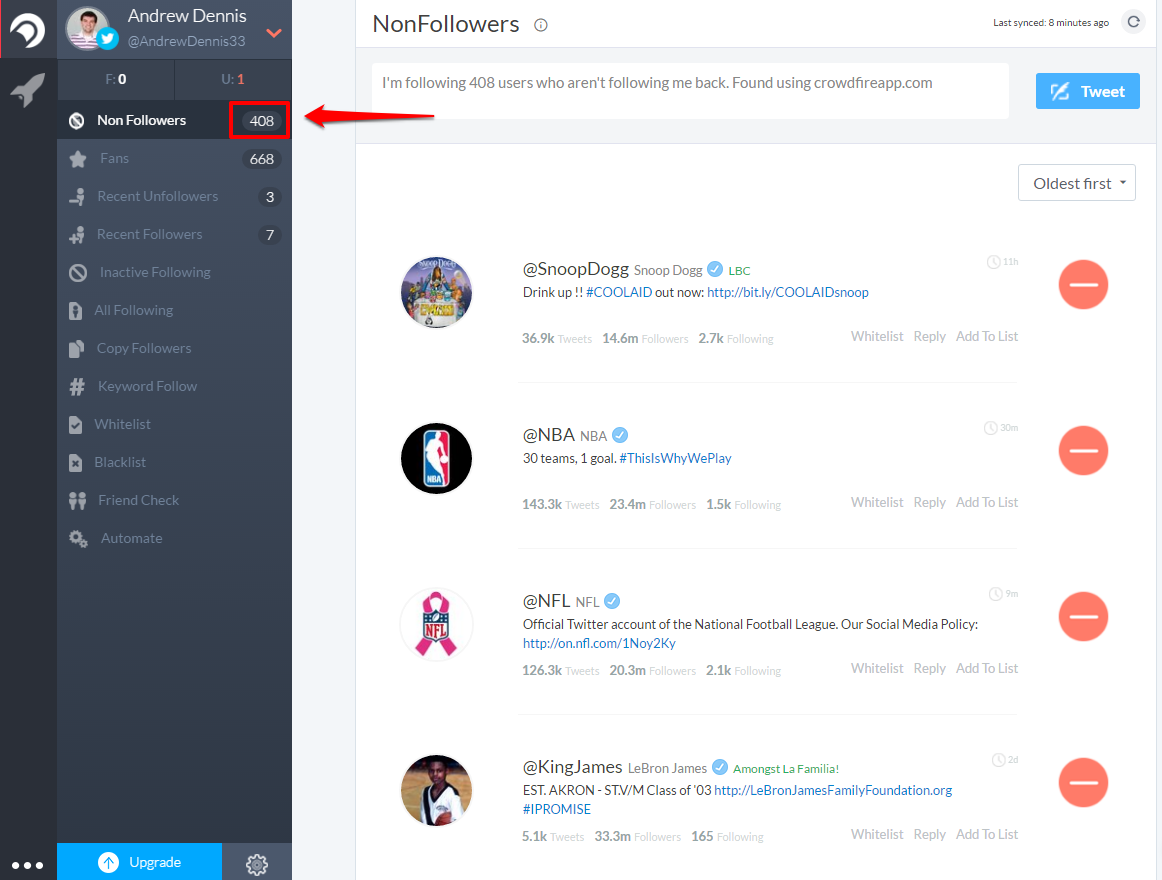Unfollow @NBA with the red minus button

(x=1083, y=450)
